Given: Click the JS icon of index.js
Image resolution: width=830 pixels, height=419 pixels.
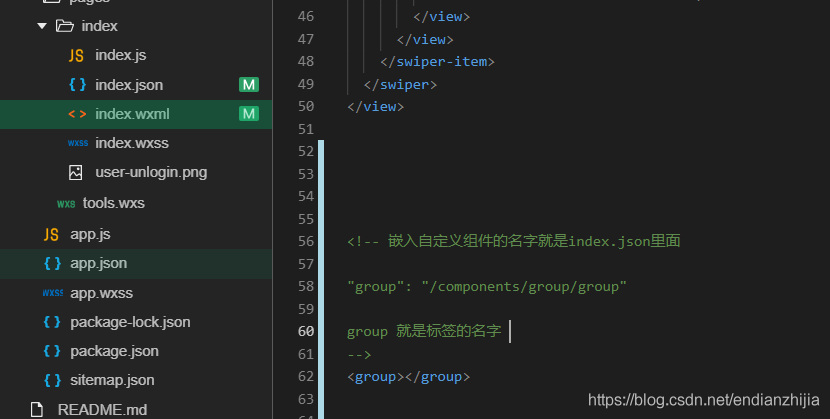Looking at the screenshot, I should 76,55.
